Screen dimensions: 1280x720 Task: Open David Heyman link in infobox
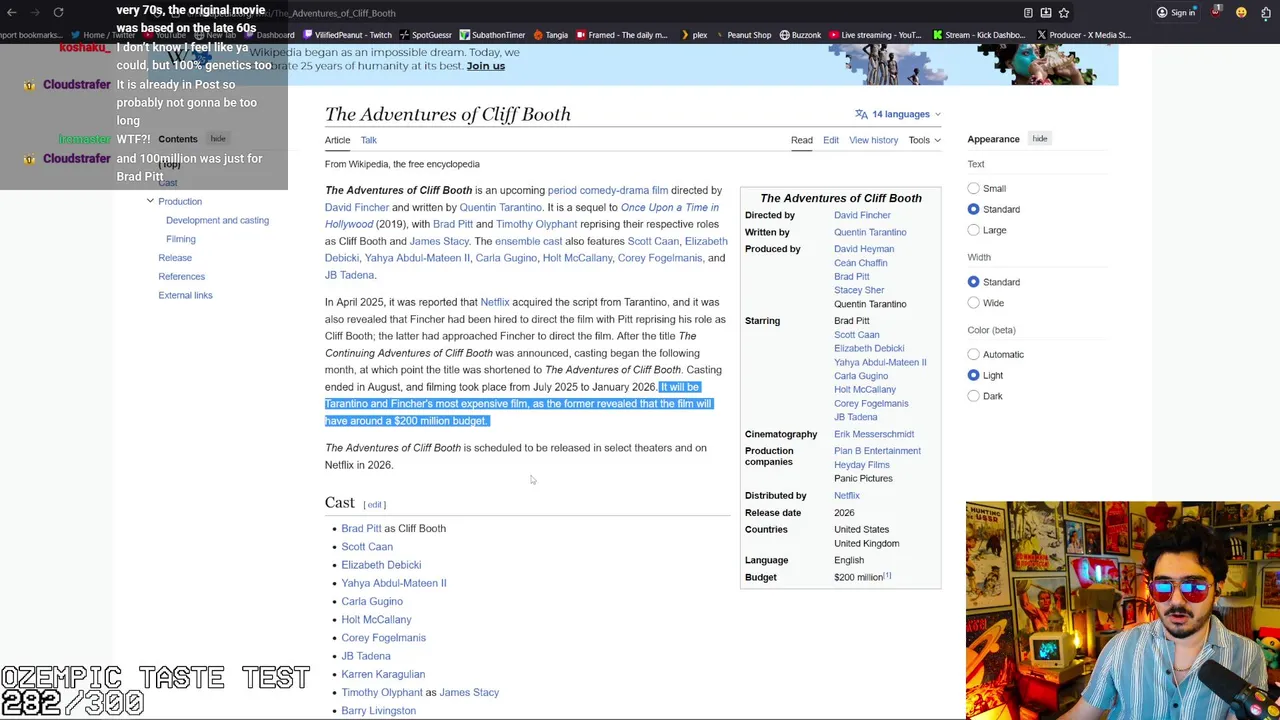[864, 249]
